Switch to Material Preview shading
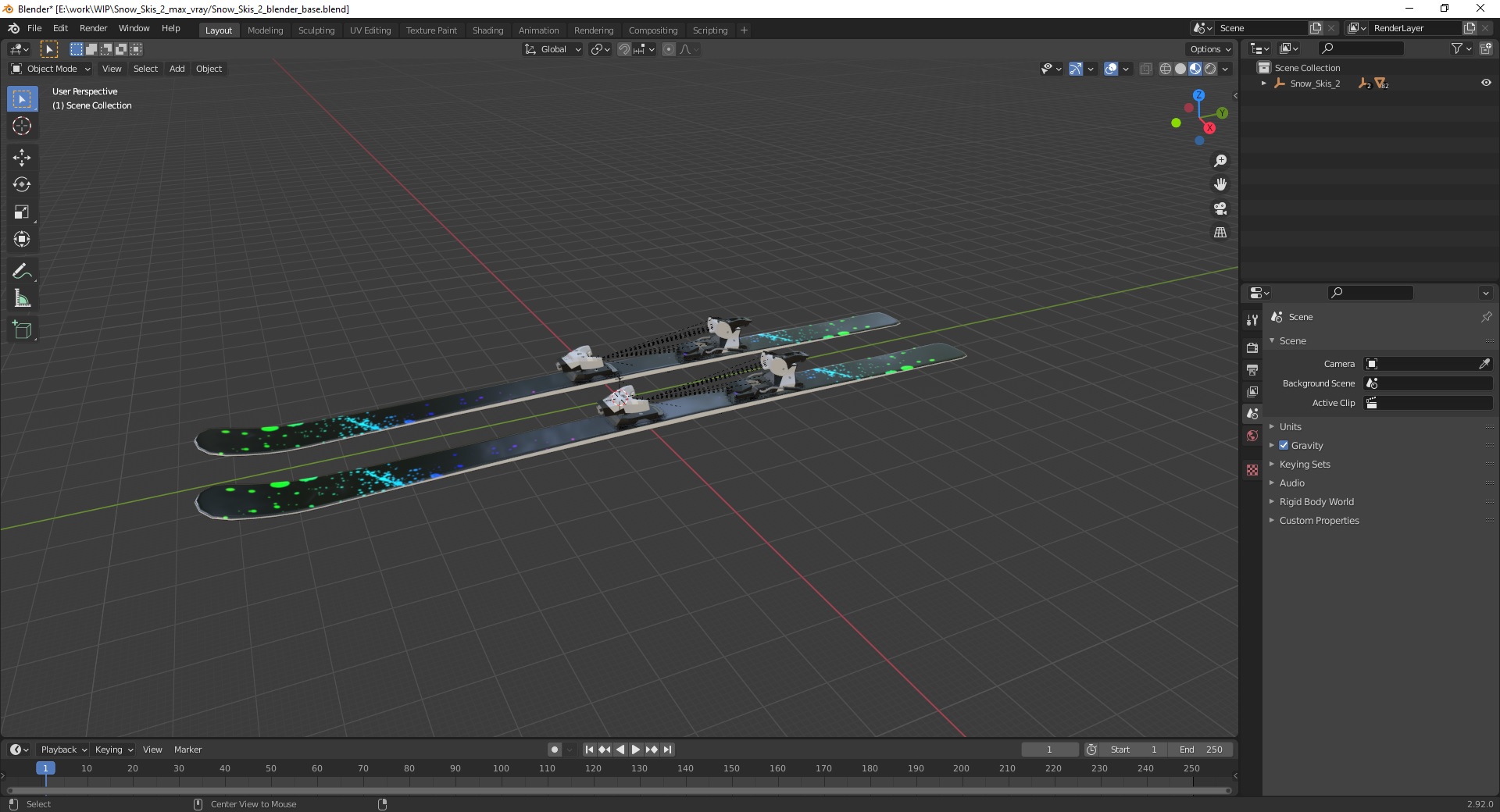 point(1195,69)
